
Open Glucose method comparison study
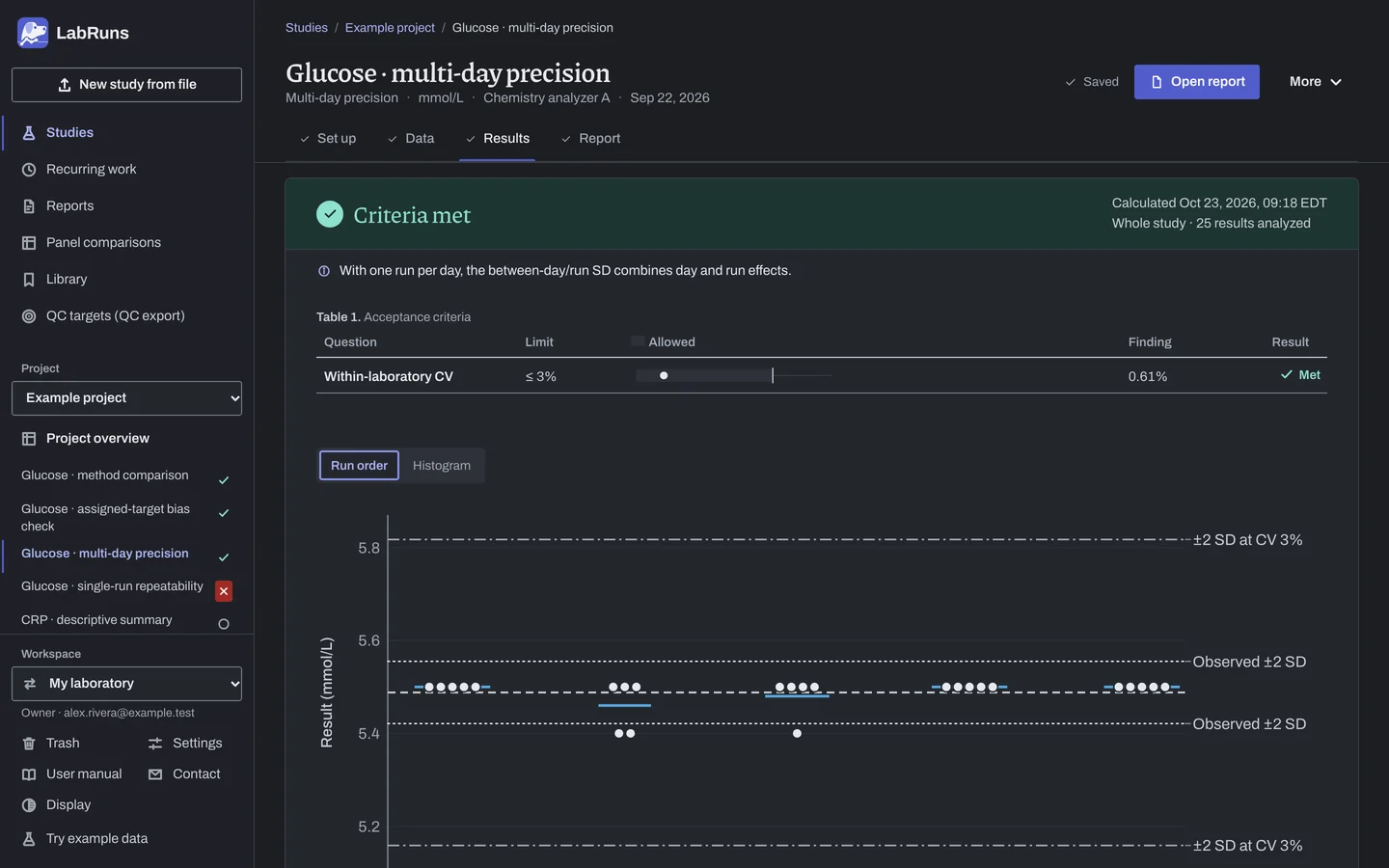(x=105, y=475)
